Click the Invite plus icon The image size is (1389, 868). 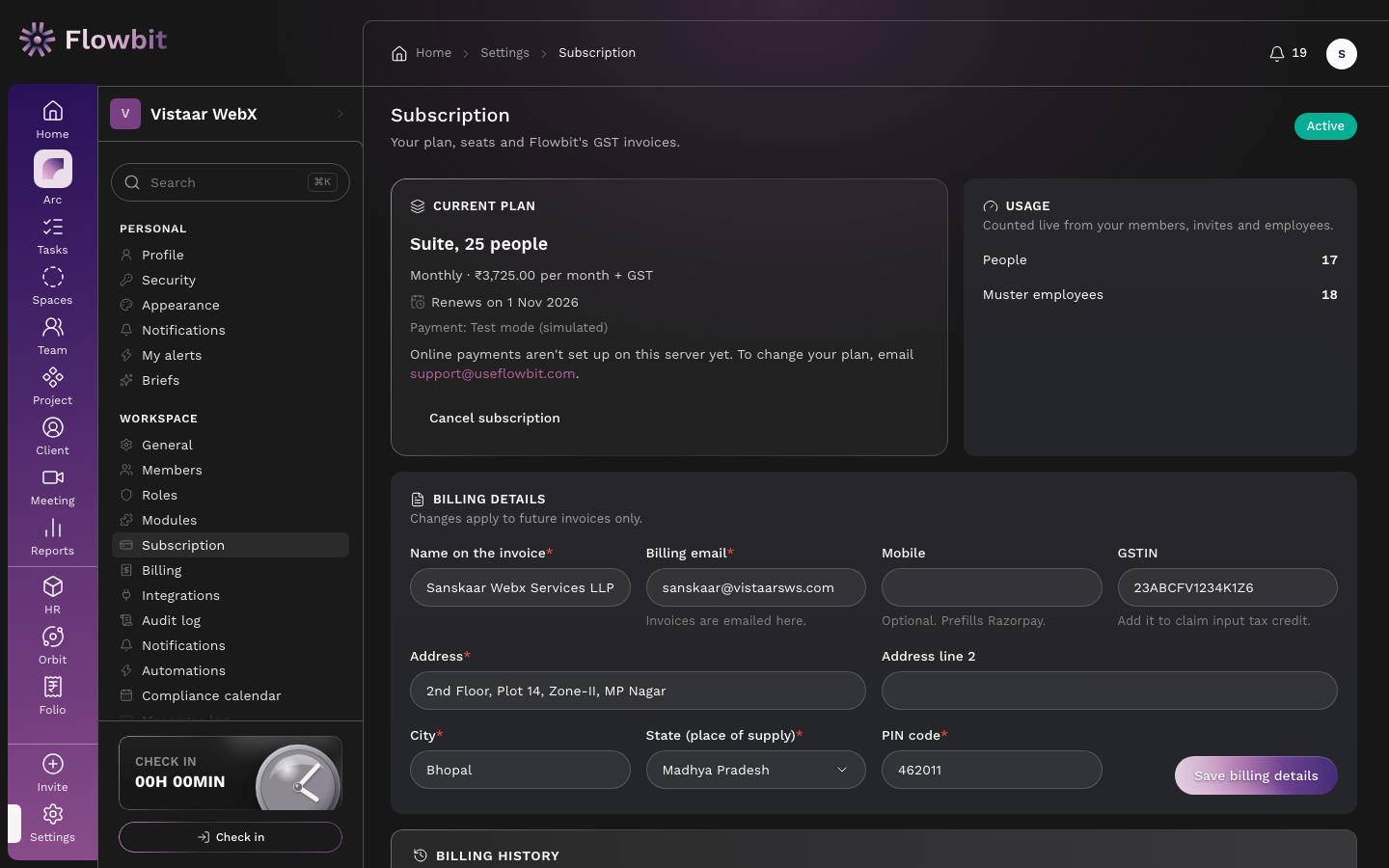pyautogui.click(x=53, y=765)
